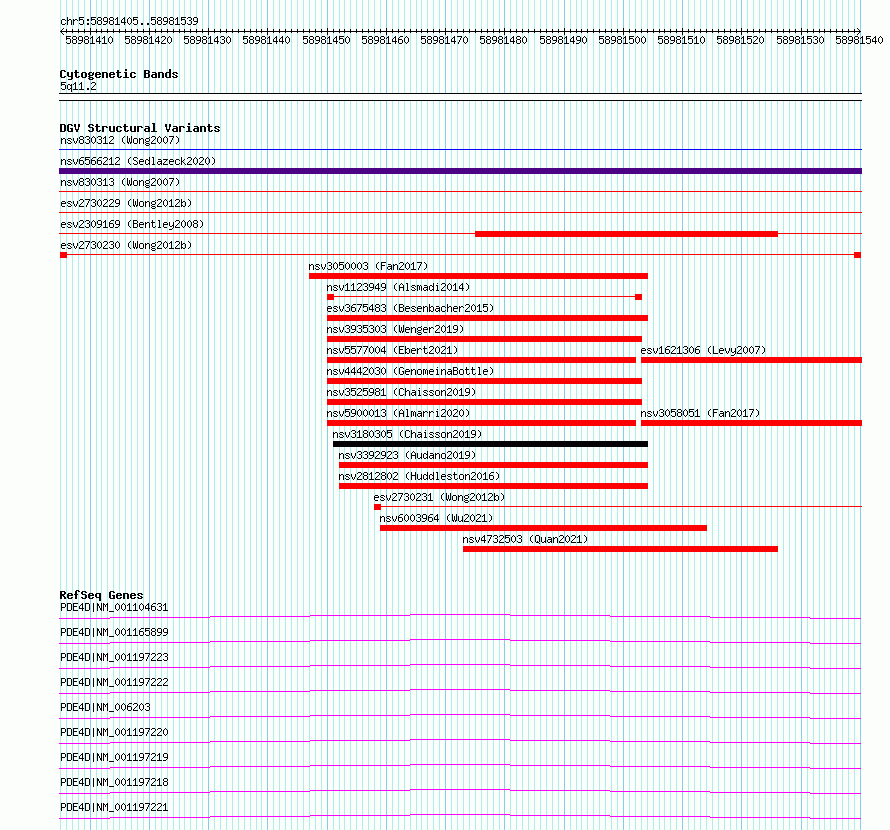This screenshot has width=890, height=830.
Task: Open variant nsv1123949 (Alsmadi2014) label
Action: 398,287
